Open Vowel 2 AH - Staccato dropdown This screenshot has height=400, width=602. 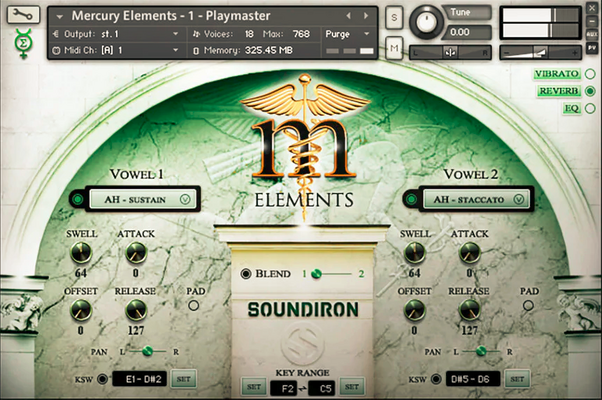pos(476,199)
